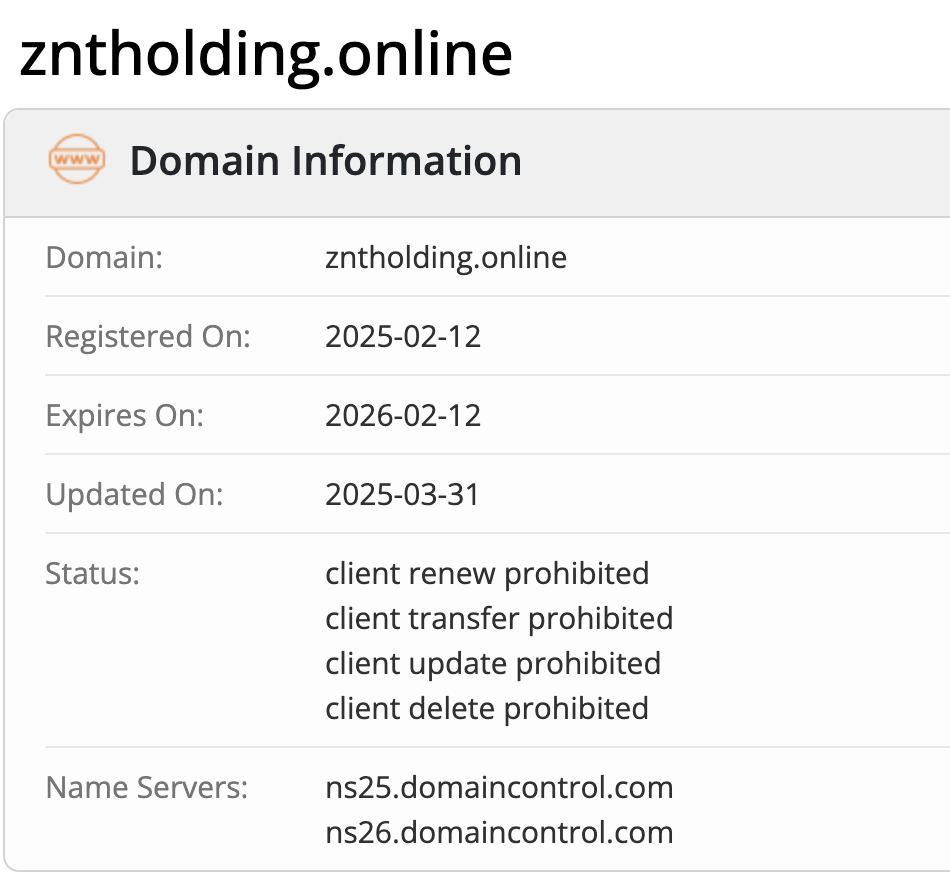Screen dimensions: 950x874
Task: Click the Domain: field label
Action: [104, 258]
